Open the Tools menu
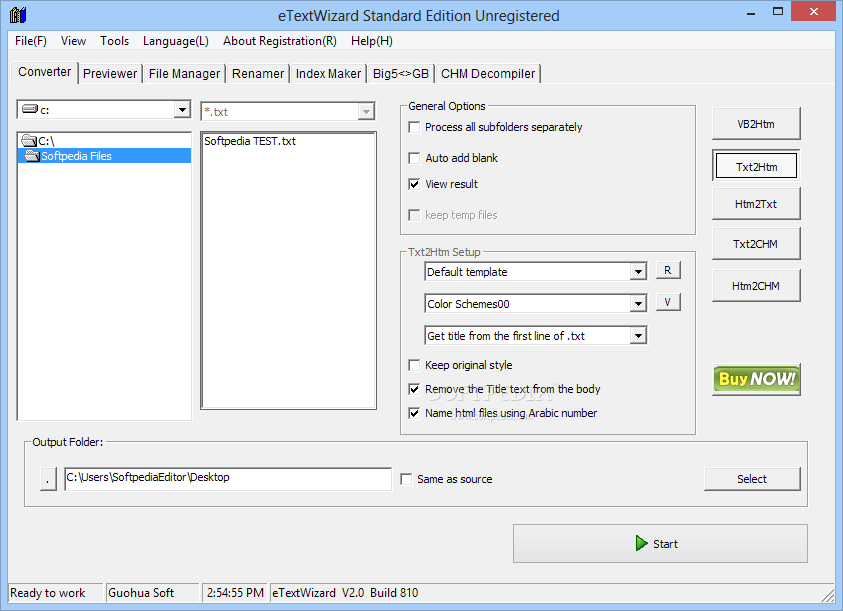This screenshot has width=843, height=611. pos(115,41)
